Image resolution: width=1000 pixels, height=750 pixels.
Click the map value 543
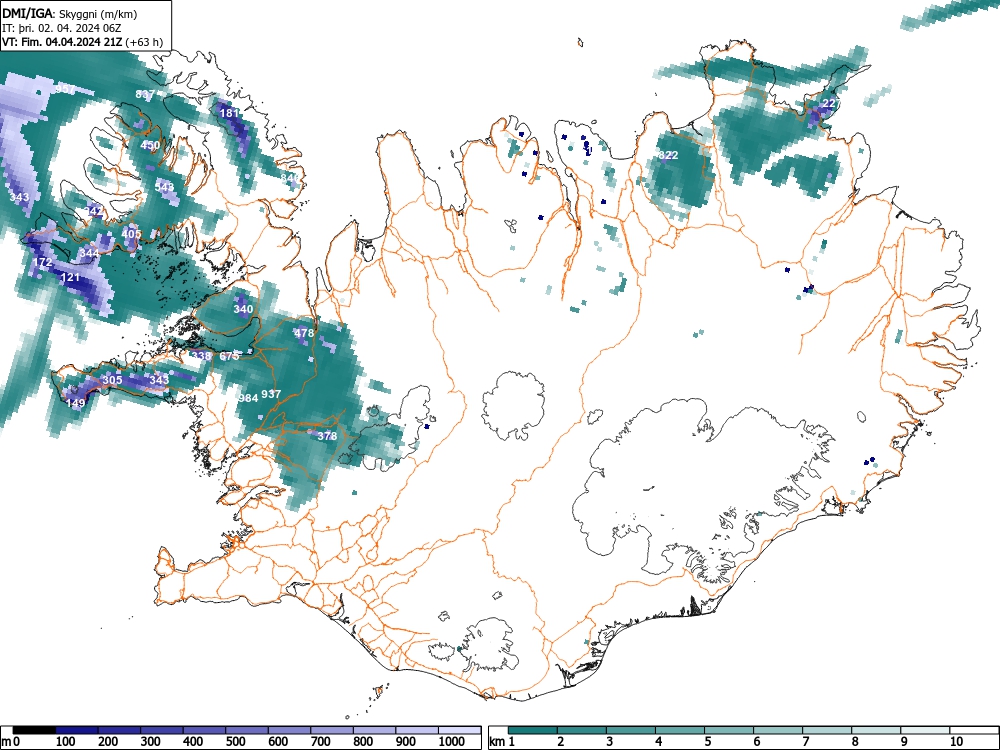click(x=164, y=187)
